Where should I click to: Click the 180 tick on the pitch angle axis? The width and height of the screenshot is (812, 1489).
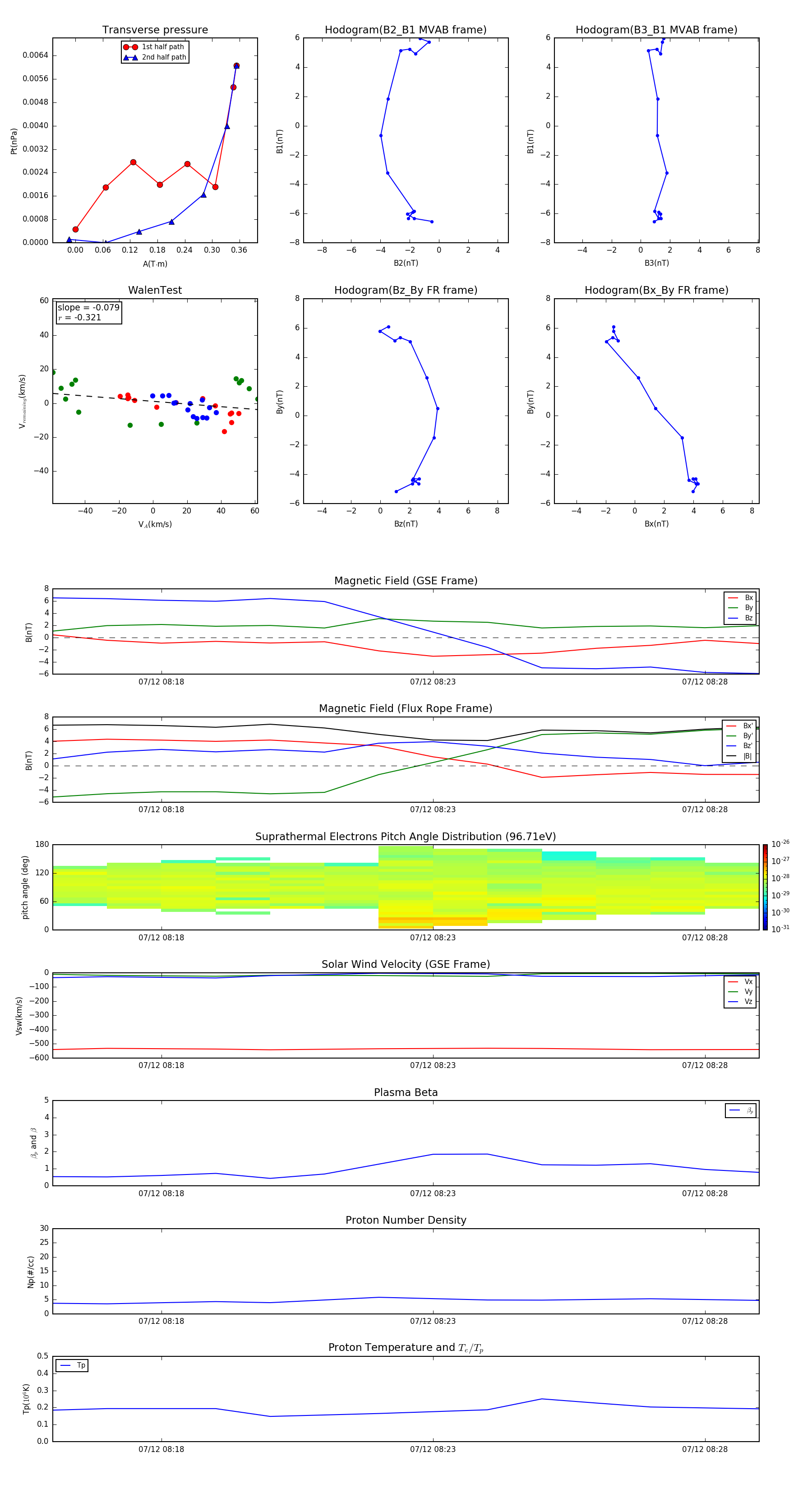[42, 845]
